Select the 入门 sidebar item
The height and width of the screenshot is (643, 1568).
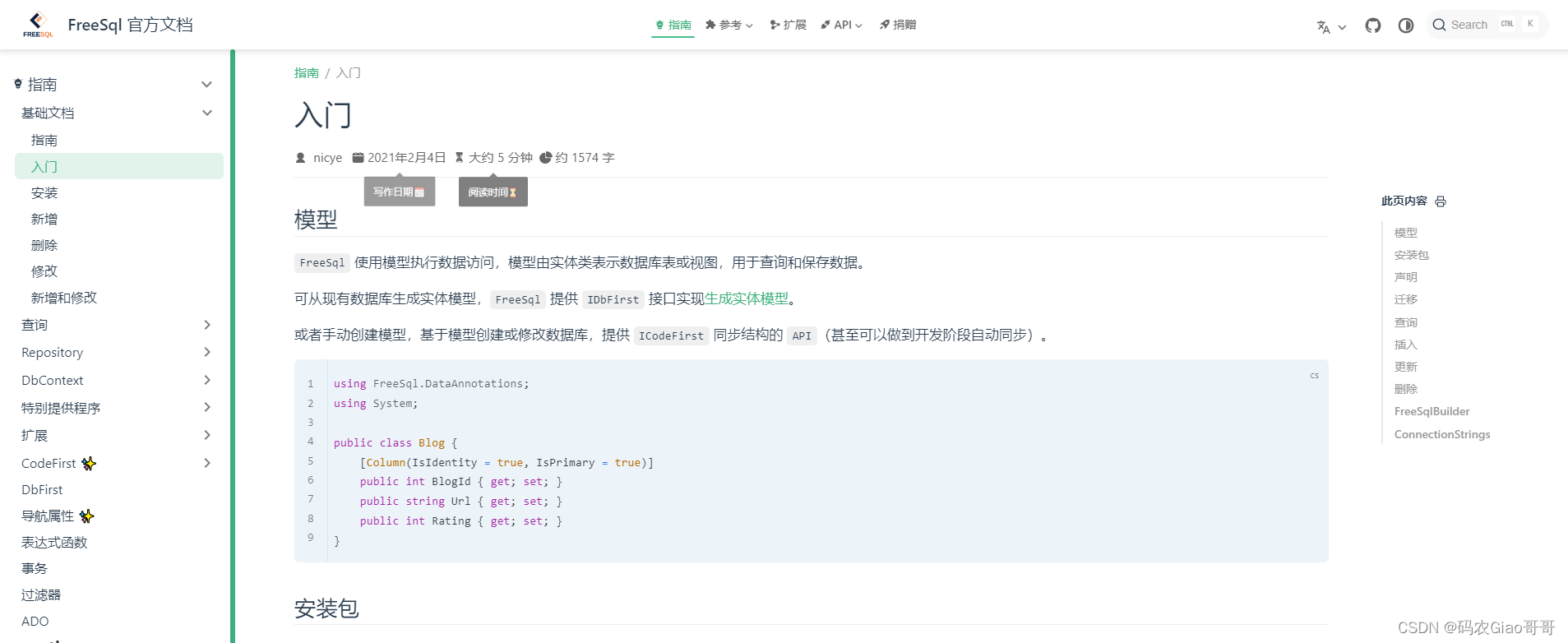(119, 166)
